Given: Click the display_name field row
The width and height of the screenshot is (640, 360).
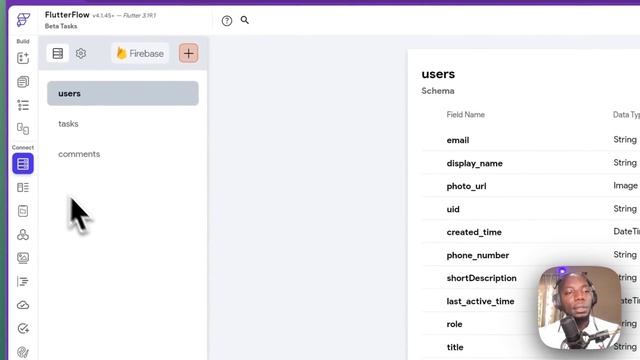Looking at the screenshot, I should [531, 163].
